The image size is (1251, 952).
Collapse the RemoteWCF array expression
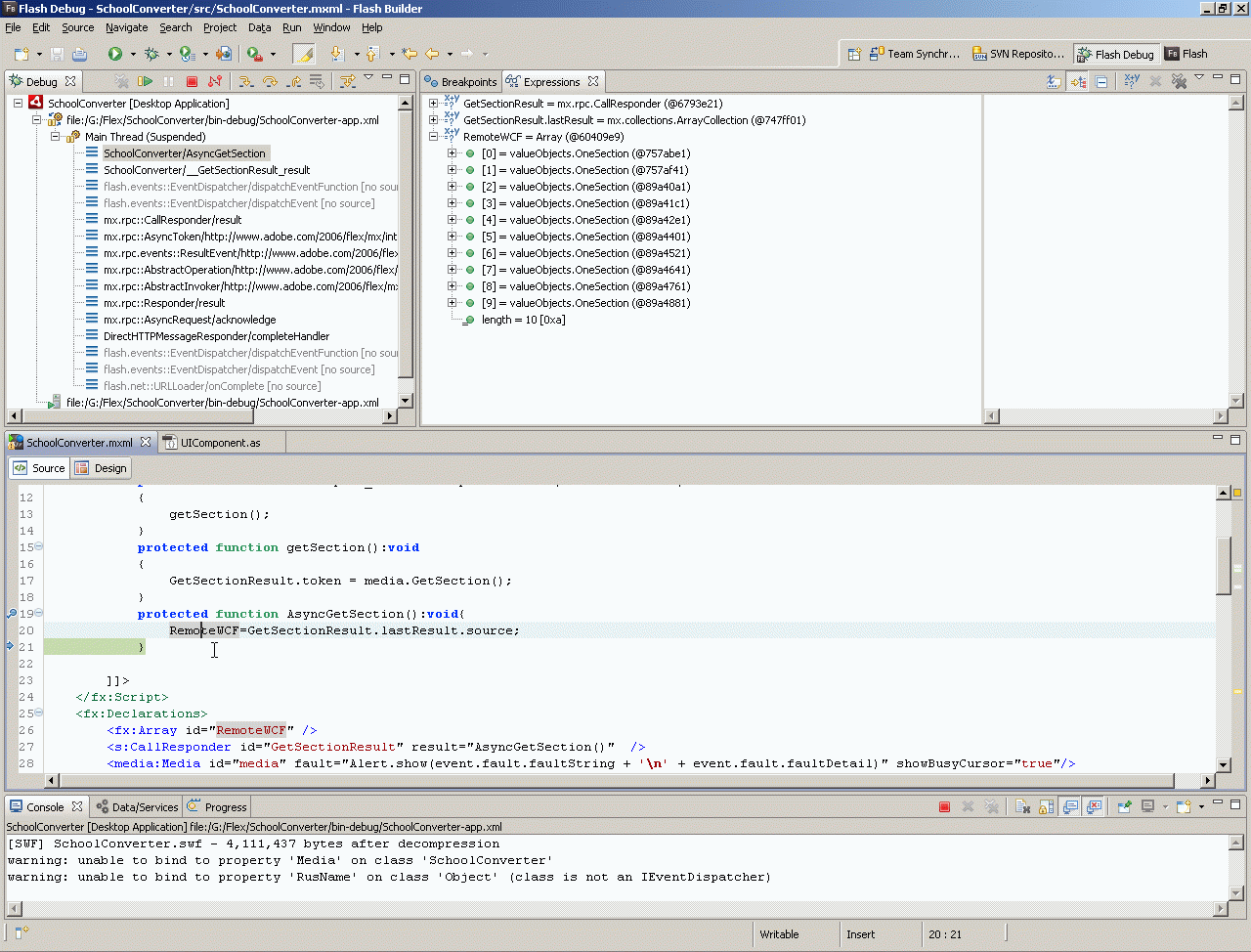[x=434, y=137]
